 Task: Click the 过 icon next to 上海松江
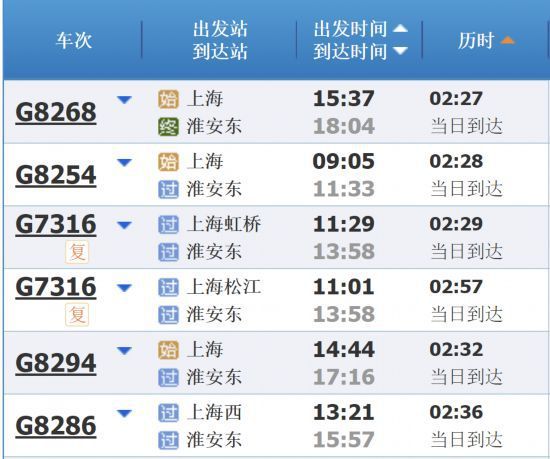[x=168, y=287]
